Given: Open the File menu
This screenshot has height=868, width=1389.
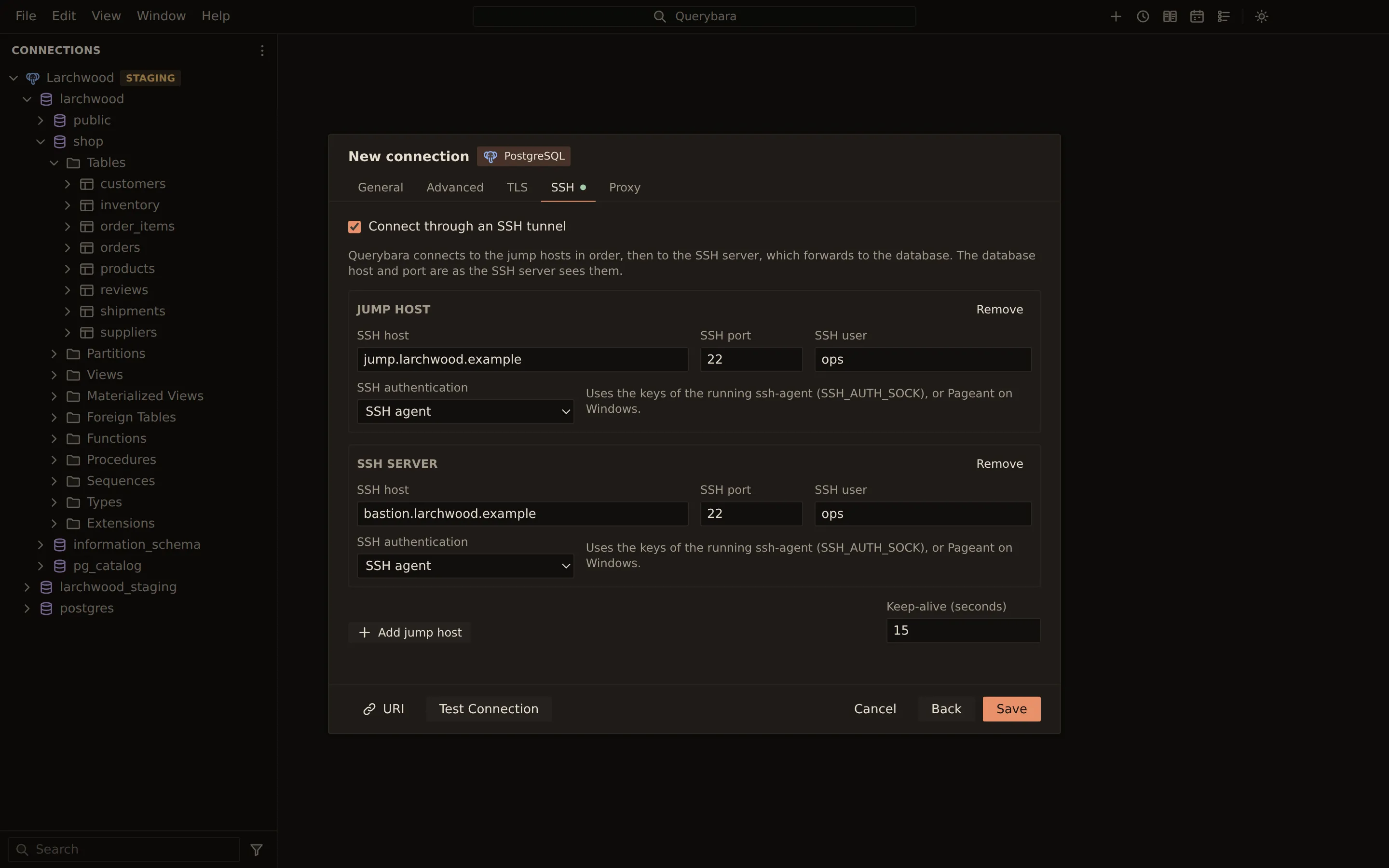Looking at the screenshot, I should point(26,16).
